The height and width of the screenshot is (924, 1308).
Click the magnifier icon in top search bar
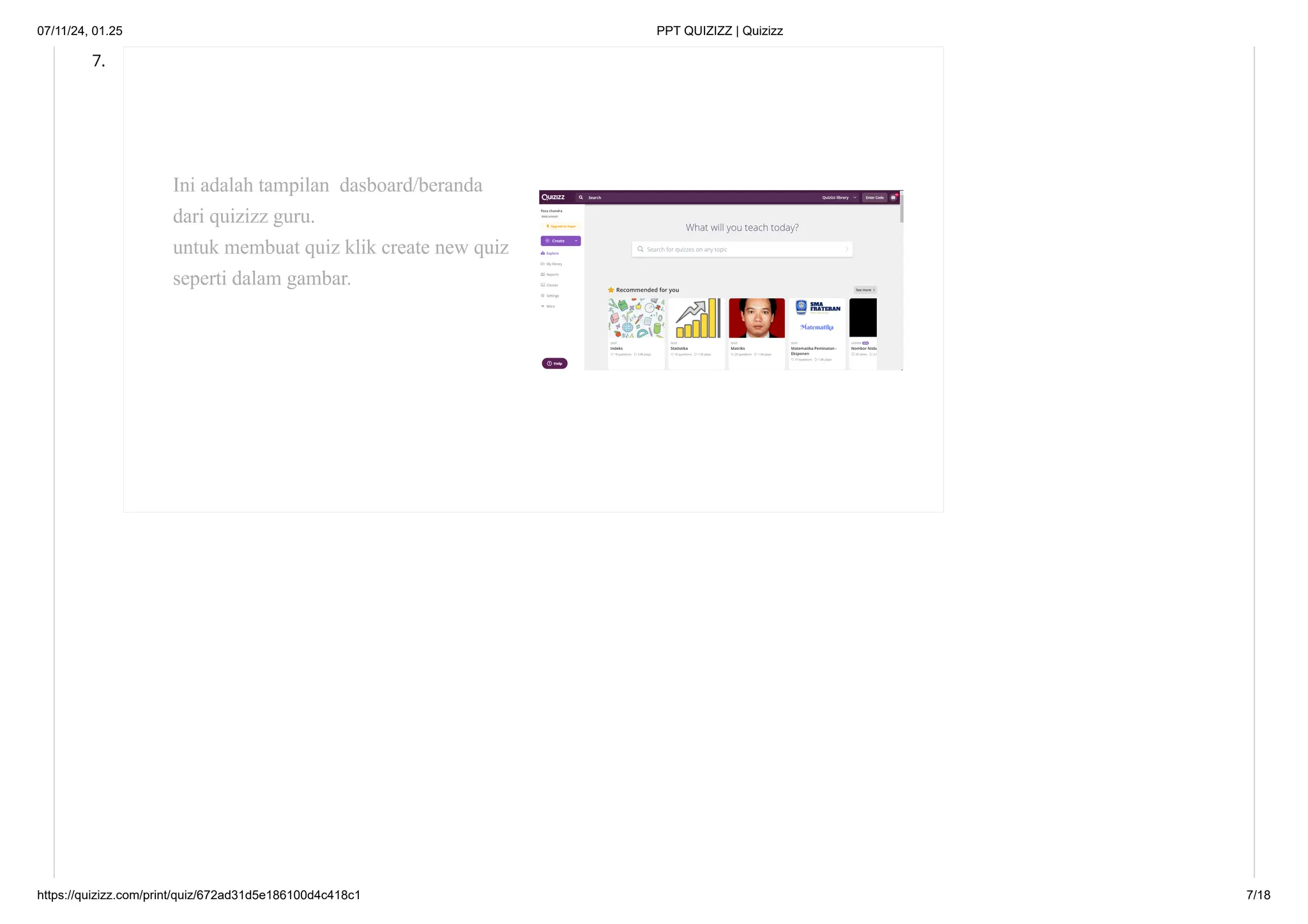[x=581, y=197]
